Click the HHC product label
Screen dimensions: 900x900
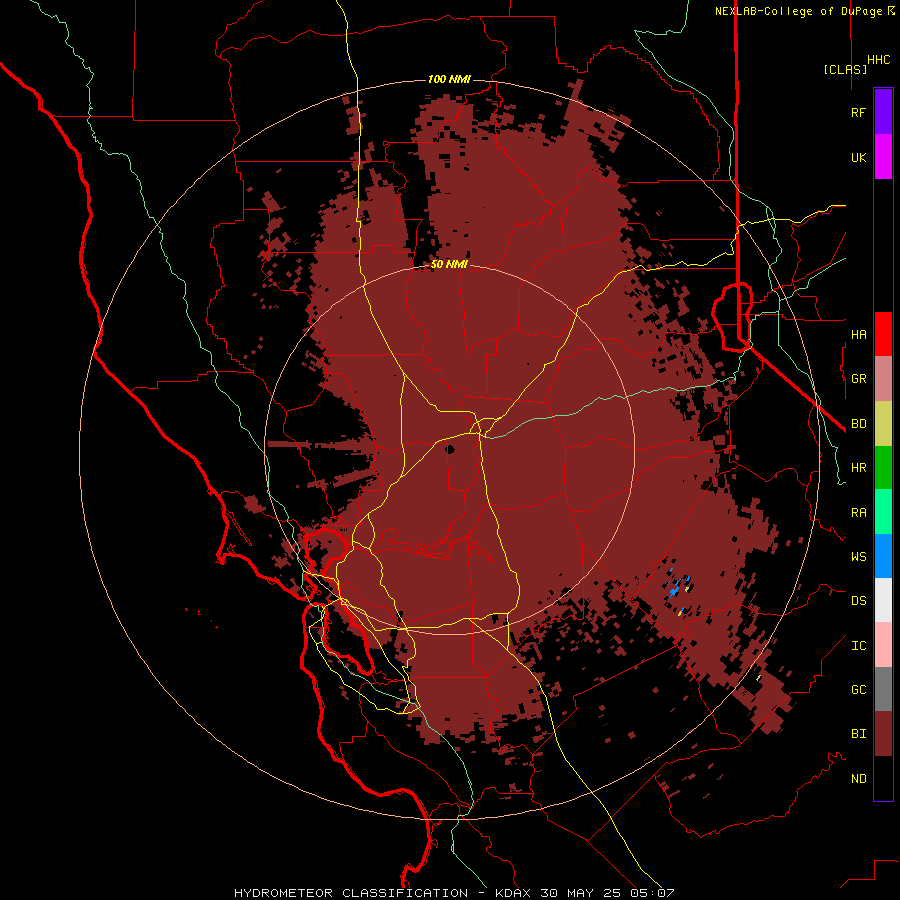pos(878,60)
